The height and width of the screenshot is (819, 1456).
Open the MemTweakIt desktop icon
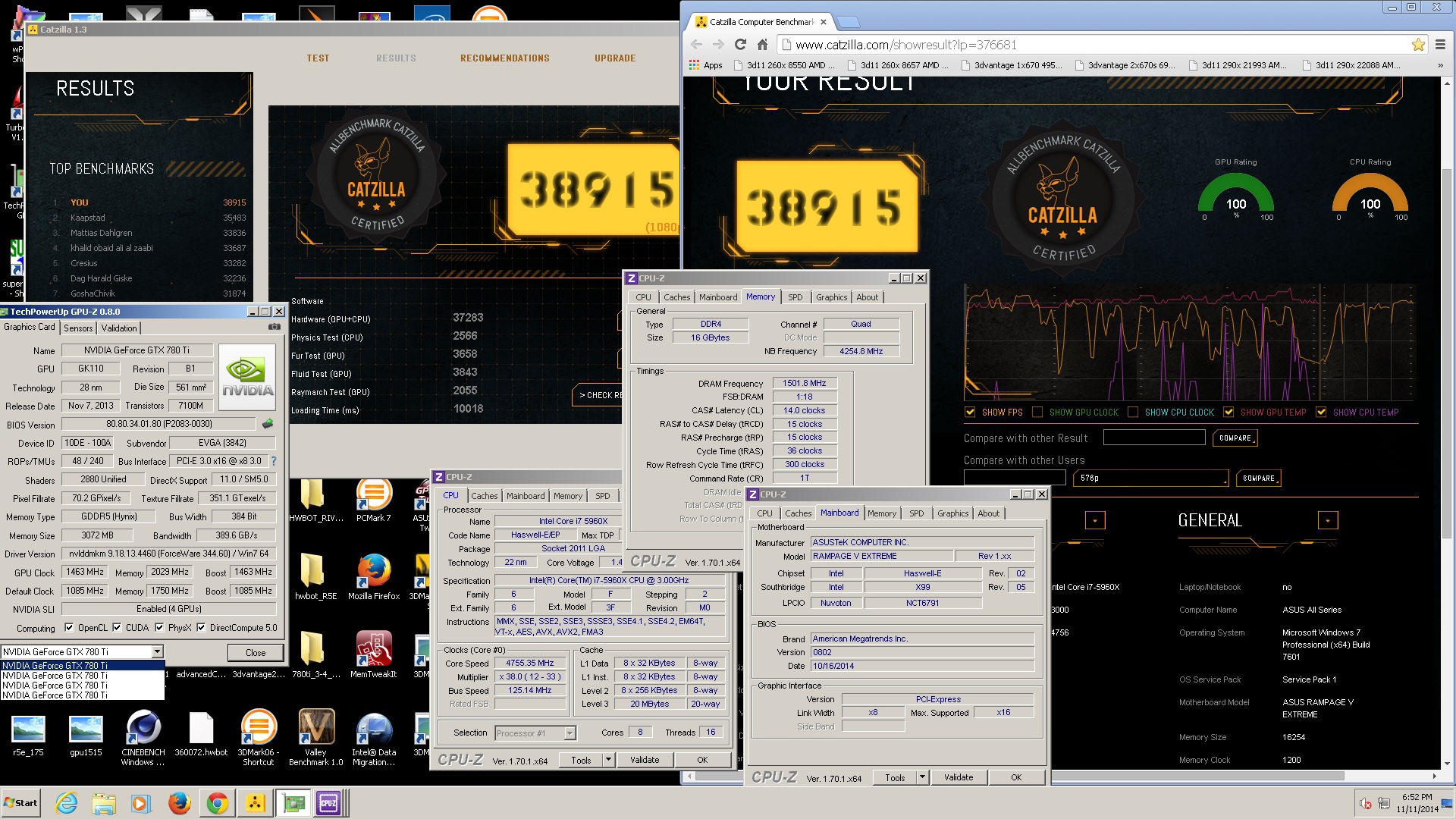click(x=374, y=654)
